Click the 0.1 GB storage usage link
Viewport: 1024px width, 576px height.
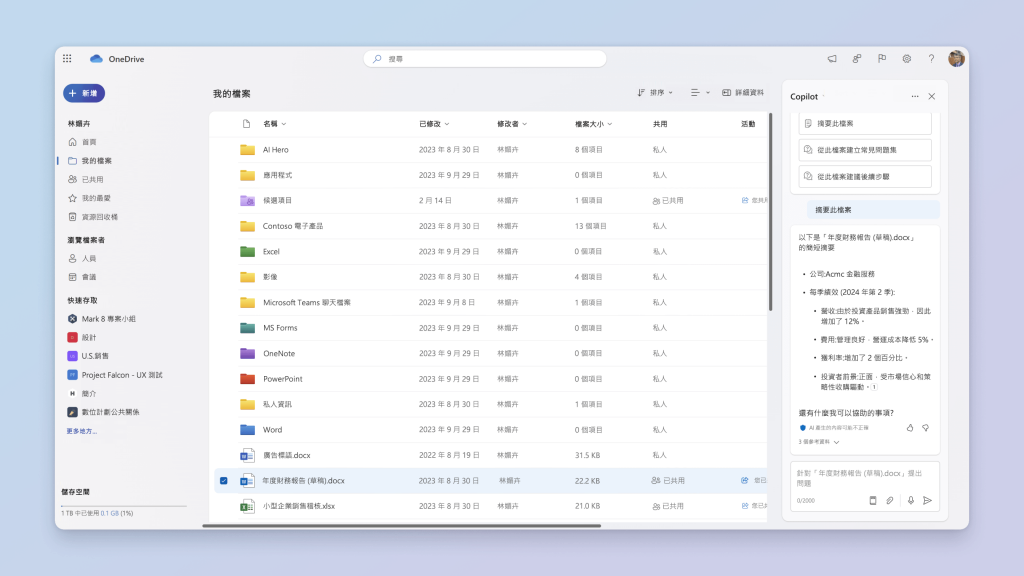pyautogui.click(x=110, y=513)
